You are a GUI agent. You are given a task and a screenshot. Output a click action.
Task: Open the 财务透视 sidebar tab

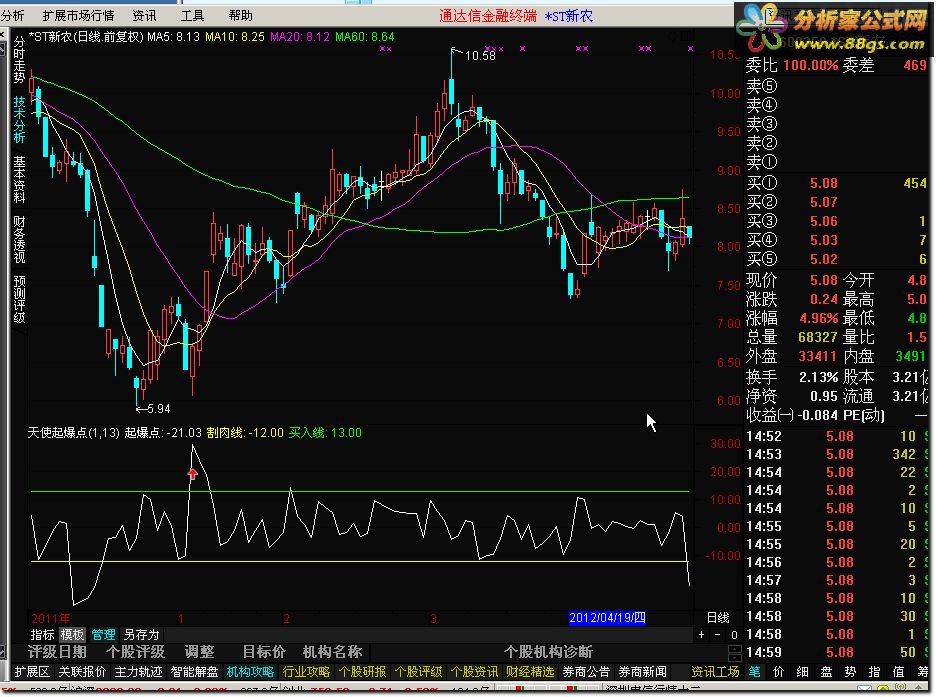(19, 239)
